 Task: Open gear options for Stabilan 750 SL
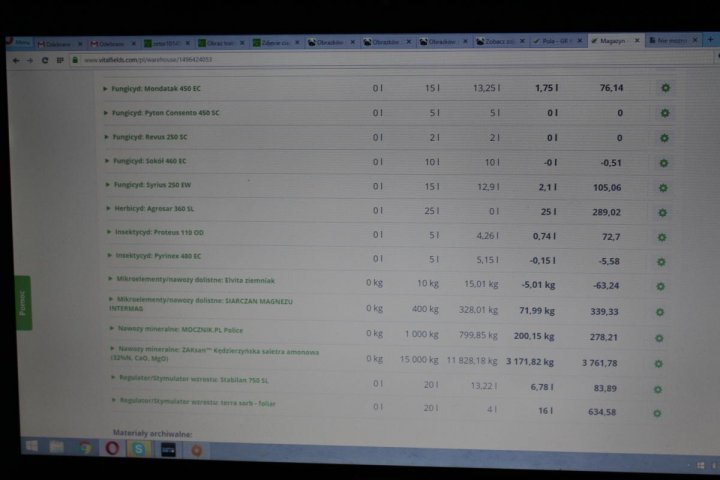pos(657,388)
